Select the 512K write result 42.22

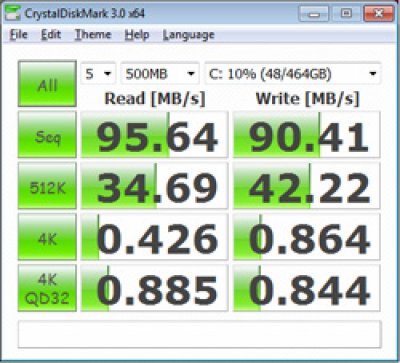click(307, 186)
